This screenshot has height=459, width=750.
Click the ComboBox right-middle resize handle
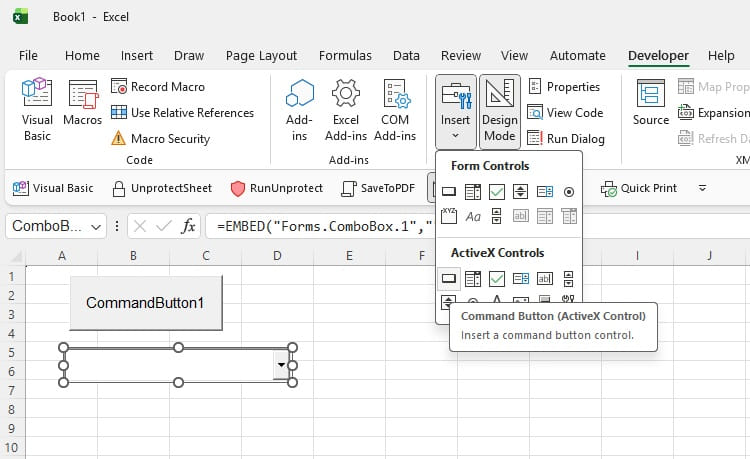pyautogui.click(x=293, y=365)
